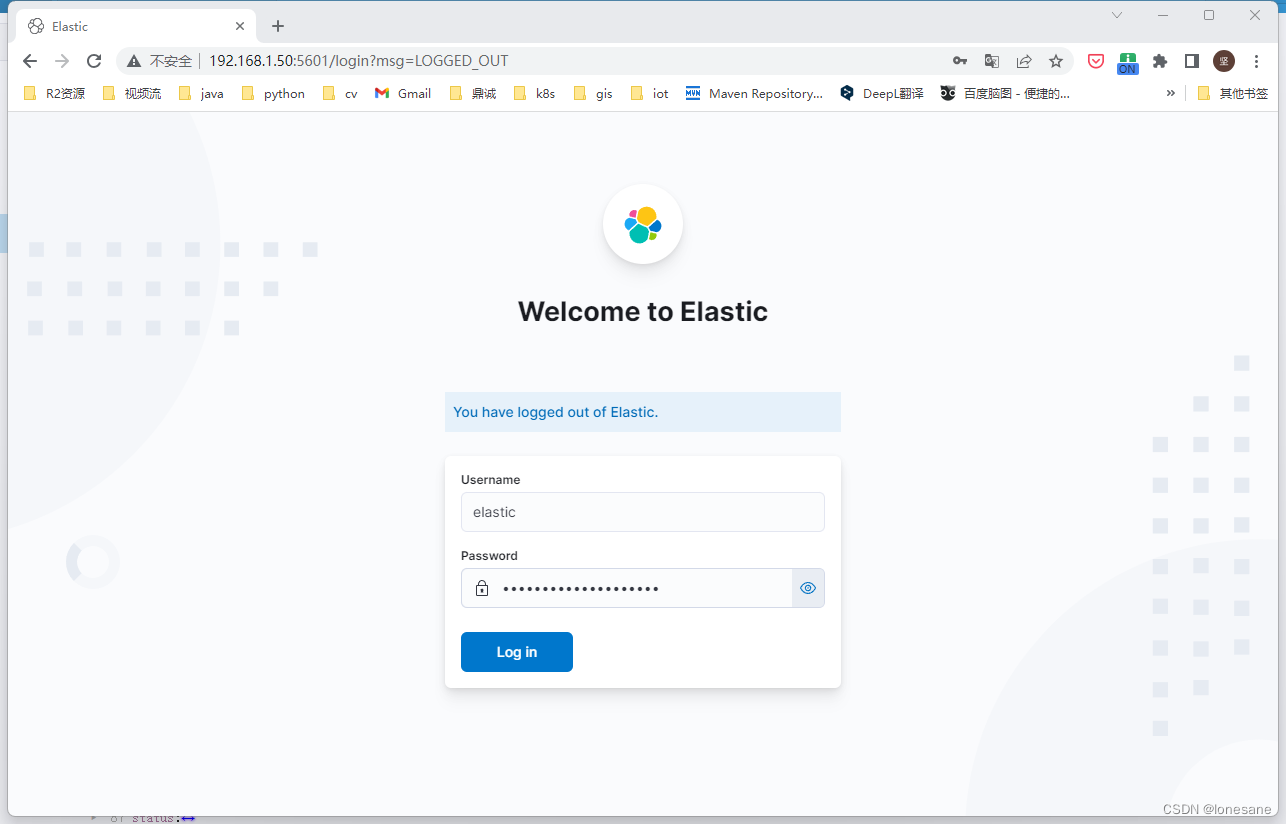Click the share page icon

coord(1024,61)
